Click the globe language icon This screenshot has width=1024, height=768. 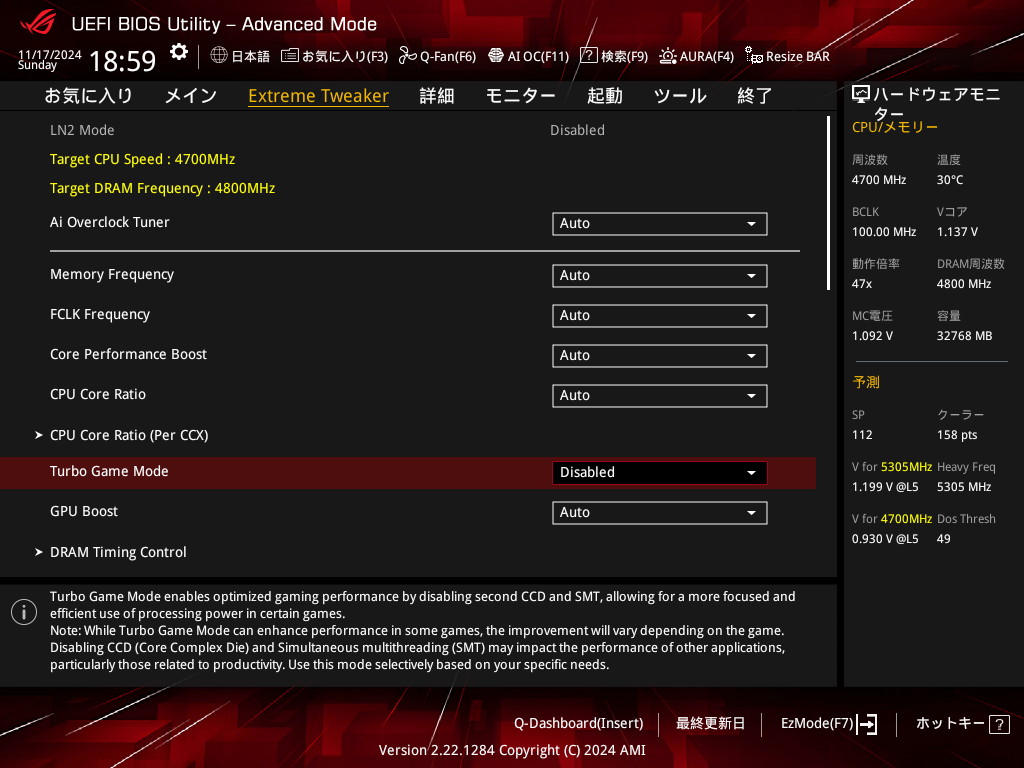point(219,56)
